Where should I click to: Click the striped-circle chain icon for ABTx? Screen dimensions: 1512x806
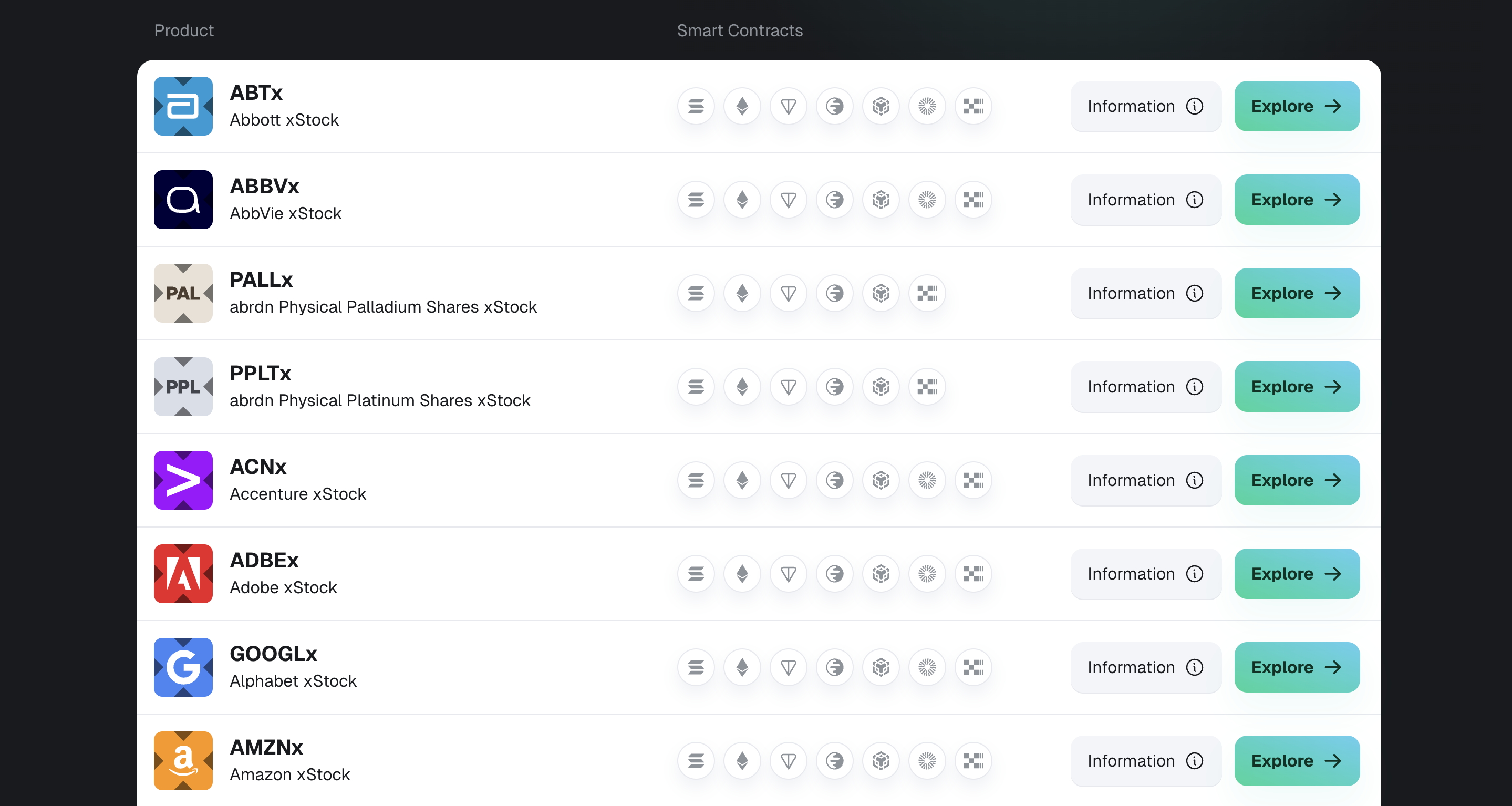click(x=835, y=106)
